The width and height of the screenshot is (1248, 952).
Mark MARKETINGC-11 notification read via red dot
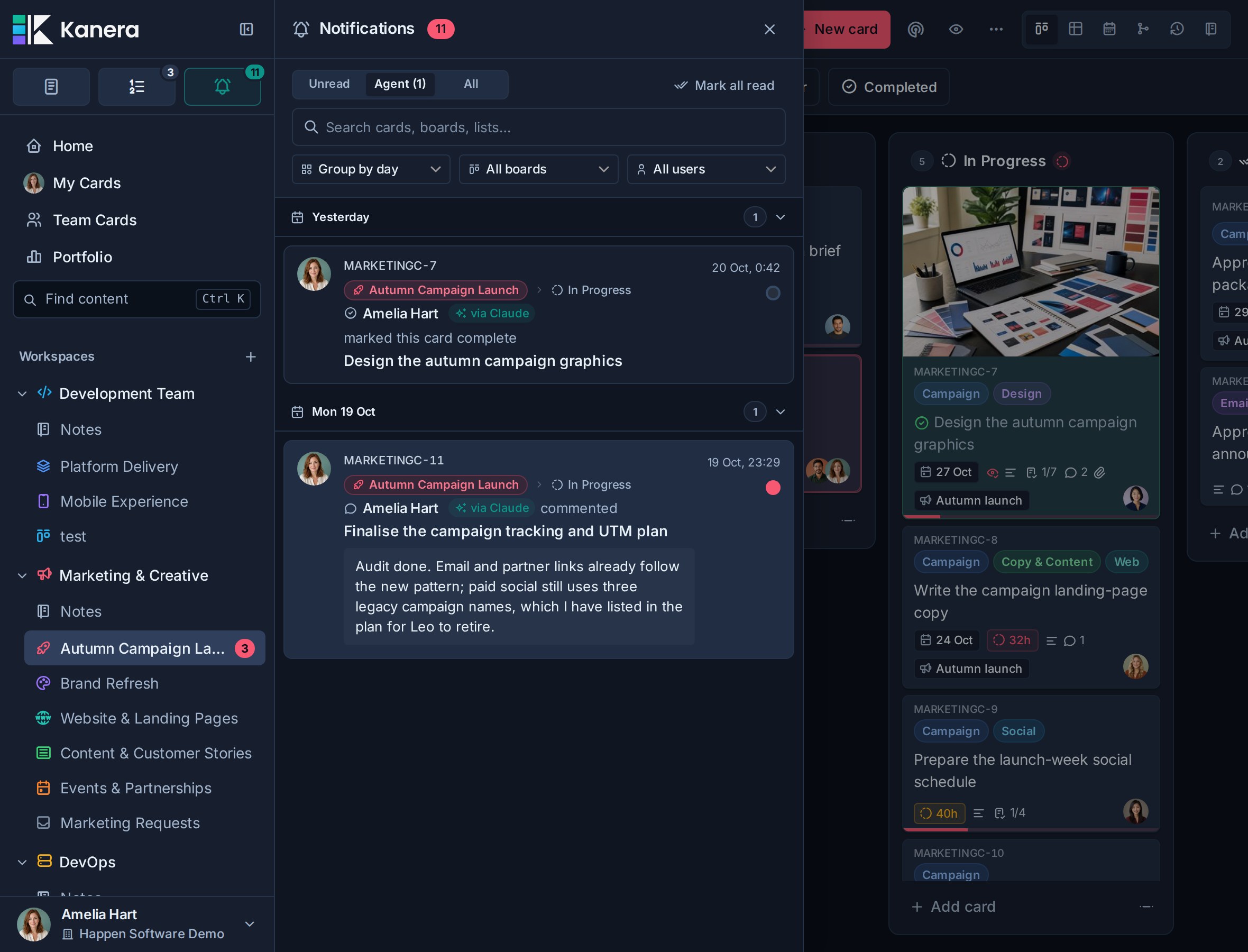pyautogui.click(x=773, y=487)
